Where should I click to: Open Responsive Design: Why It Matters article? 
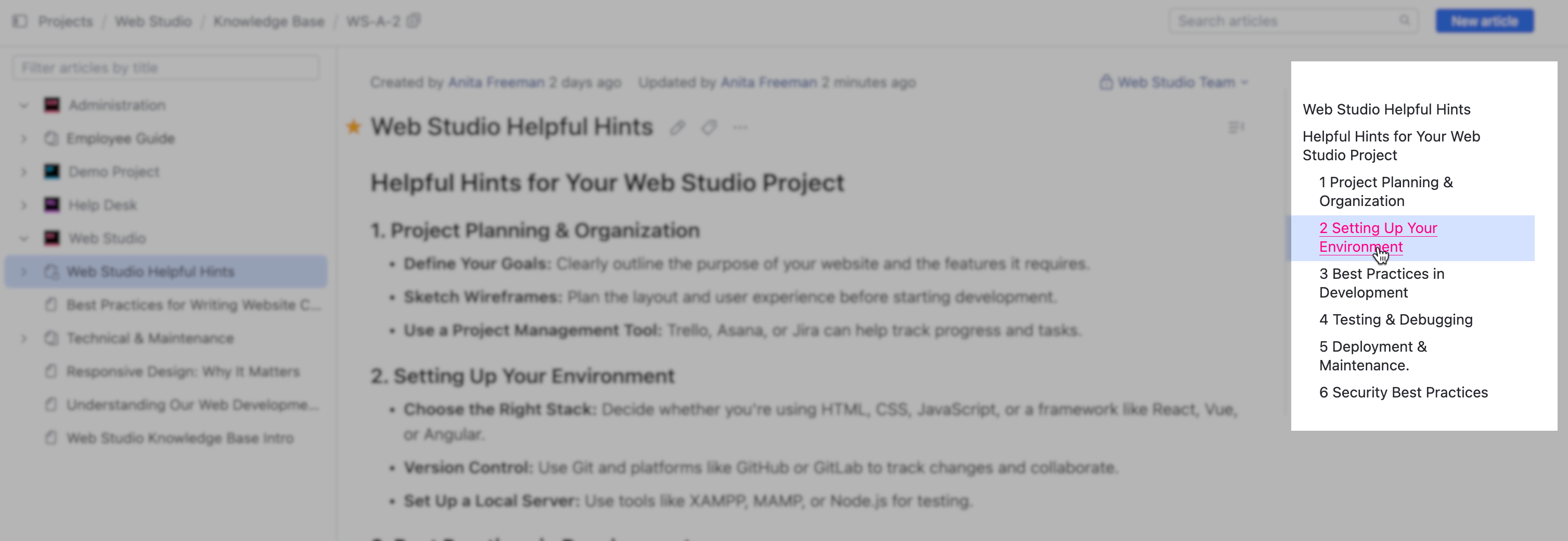click(x=183, y=371)
